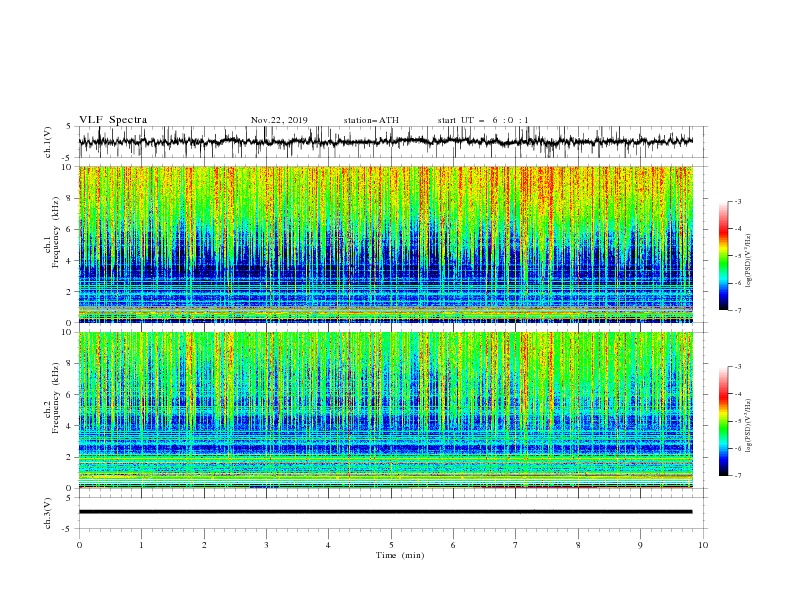Select the date text "Nov.22, 2019"
792x612 pixels.
[279, 120]
